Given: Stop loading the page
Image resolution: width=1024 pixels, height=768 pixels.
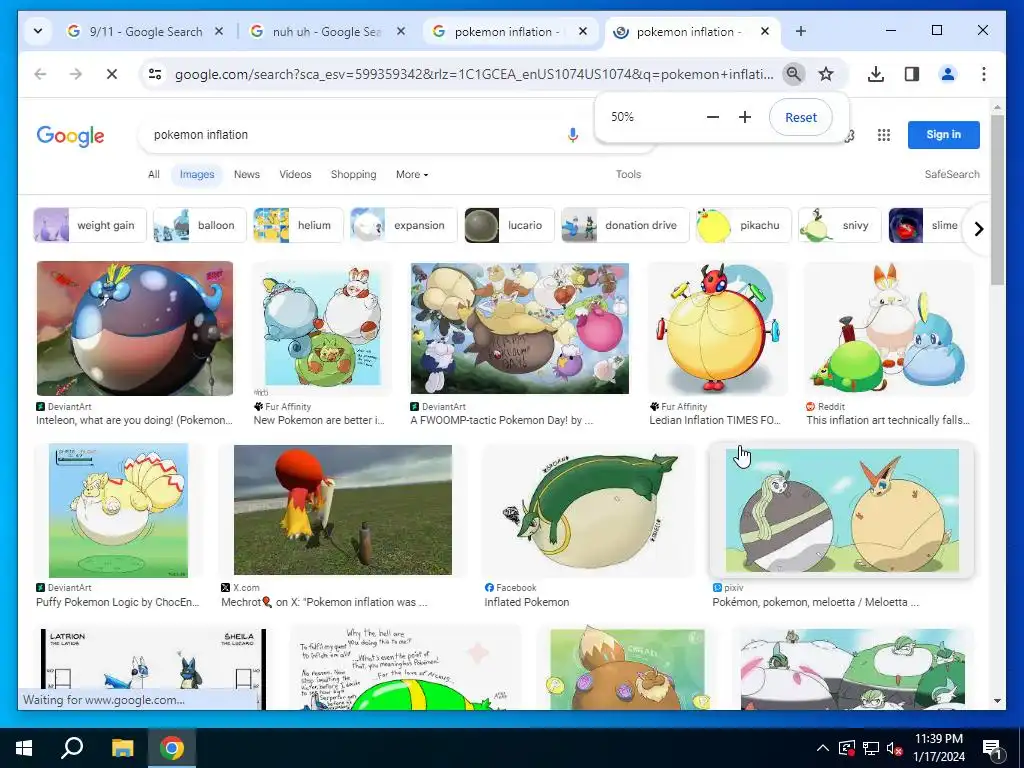Looking at the screenshot, I should (112, 74).
